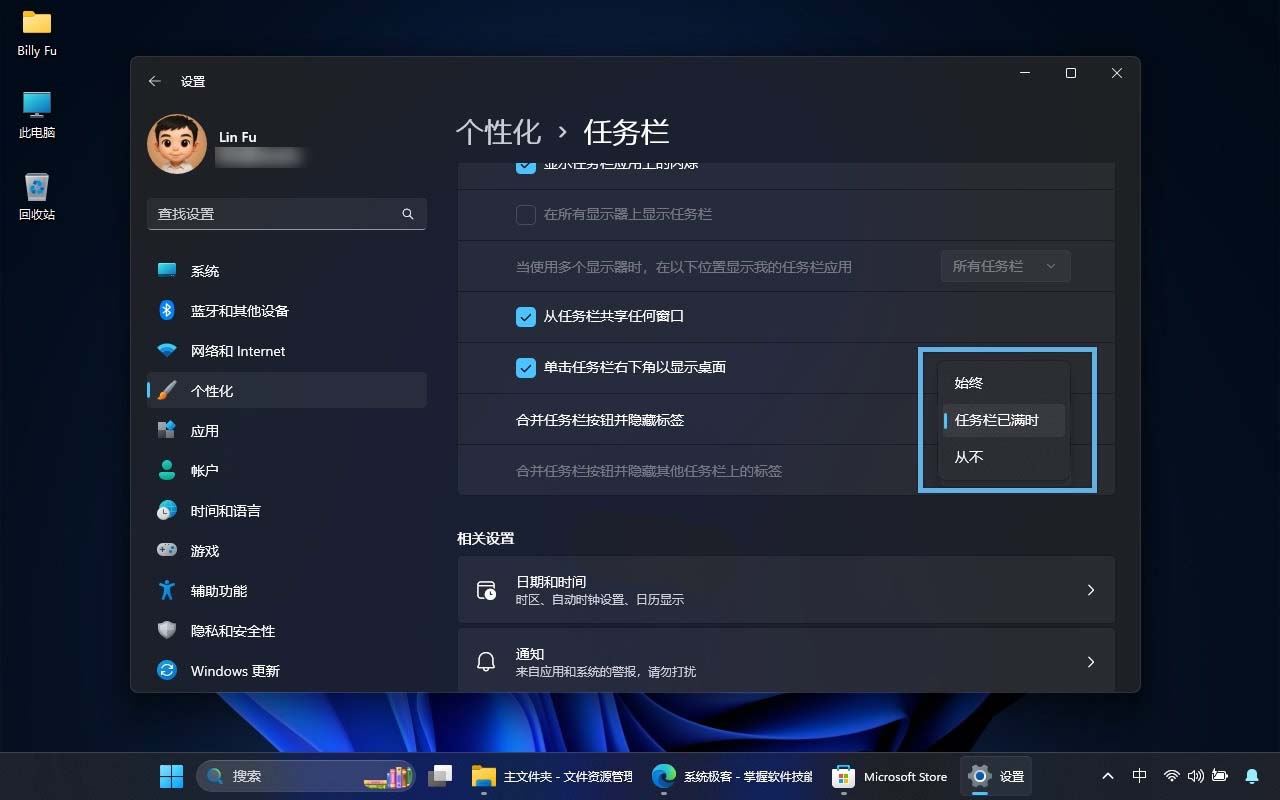Open 帐户 settings
The height and width of the screenshot is (800, 1280).
click(x=204, y=470)
